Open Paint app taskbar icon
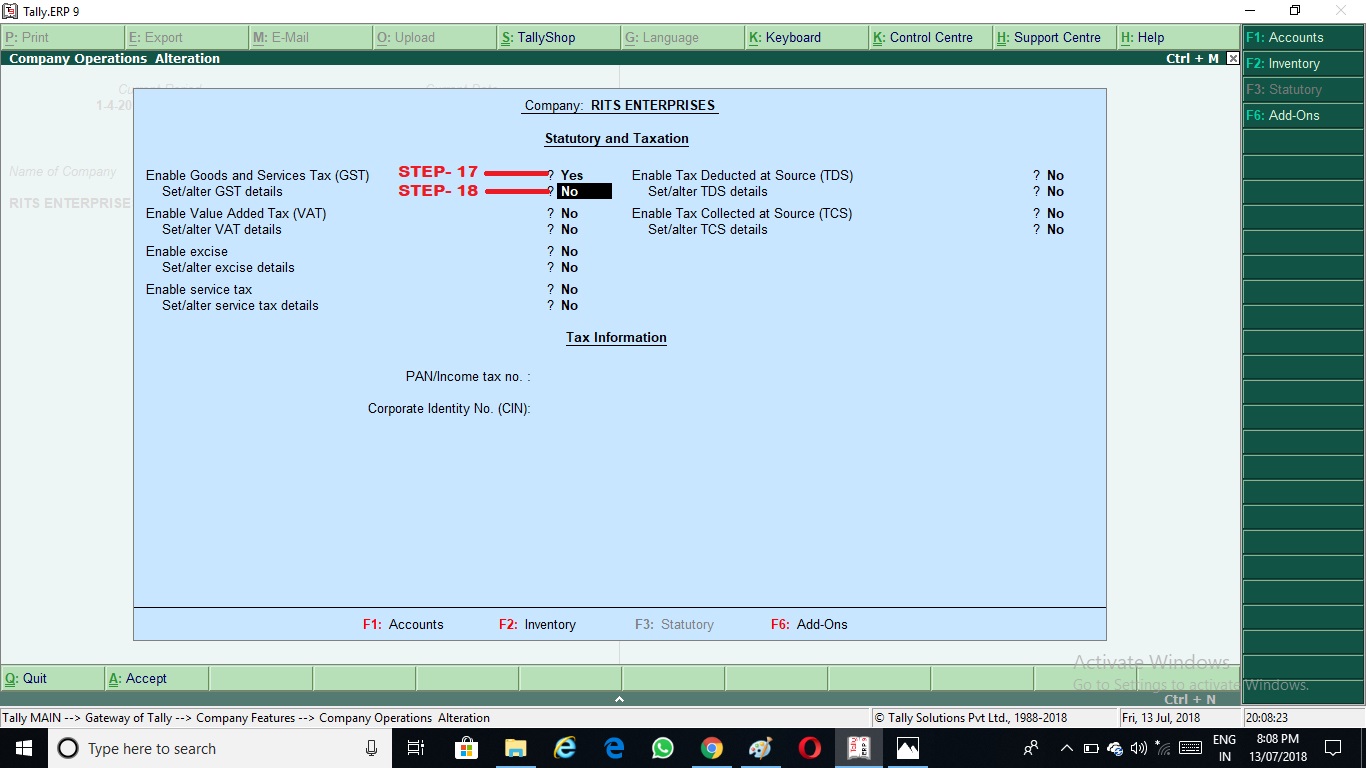The image size is (1366, 768). [x=761, y=748]
